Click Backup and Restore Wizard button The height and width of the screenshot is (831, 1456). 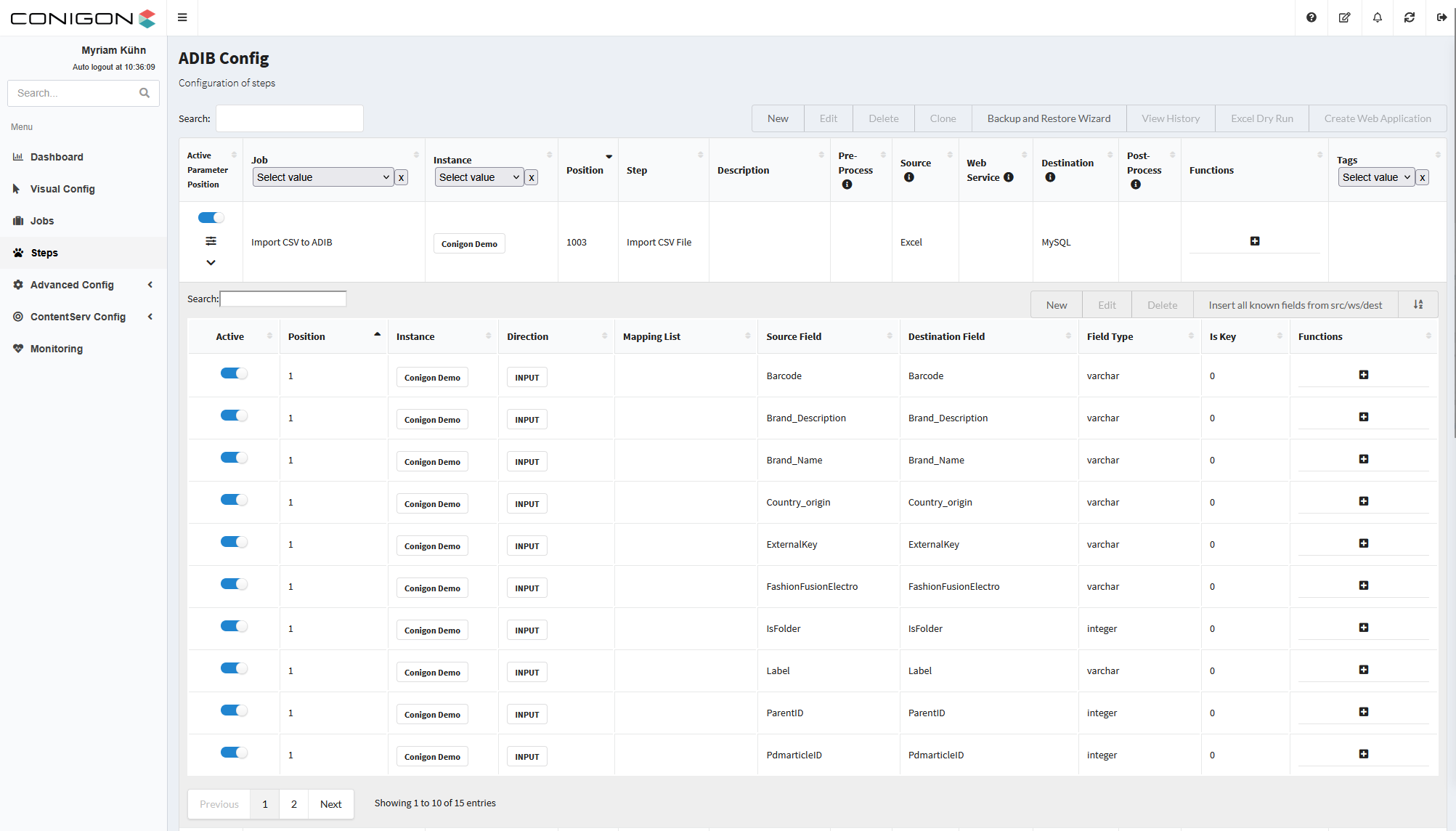point(1048,118)
